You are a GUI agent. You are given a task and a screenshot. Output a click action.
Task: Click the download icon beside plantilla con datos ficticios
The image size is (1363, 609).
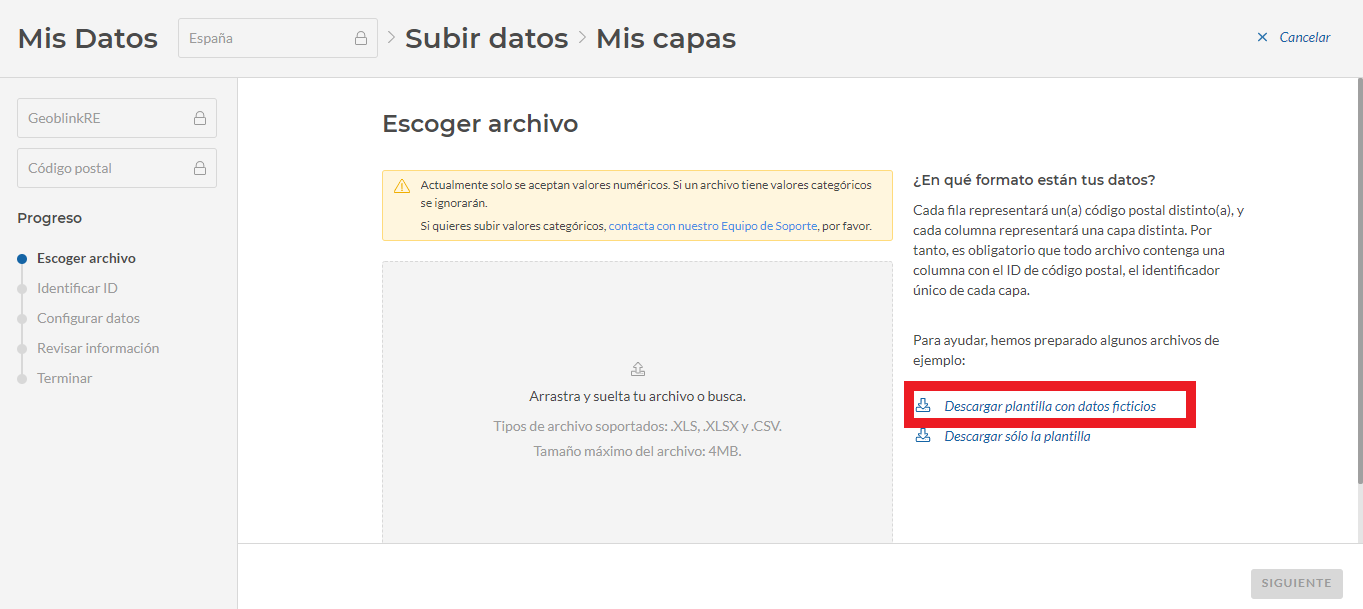tap(923, 404)
